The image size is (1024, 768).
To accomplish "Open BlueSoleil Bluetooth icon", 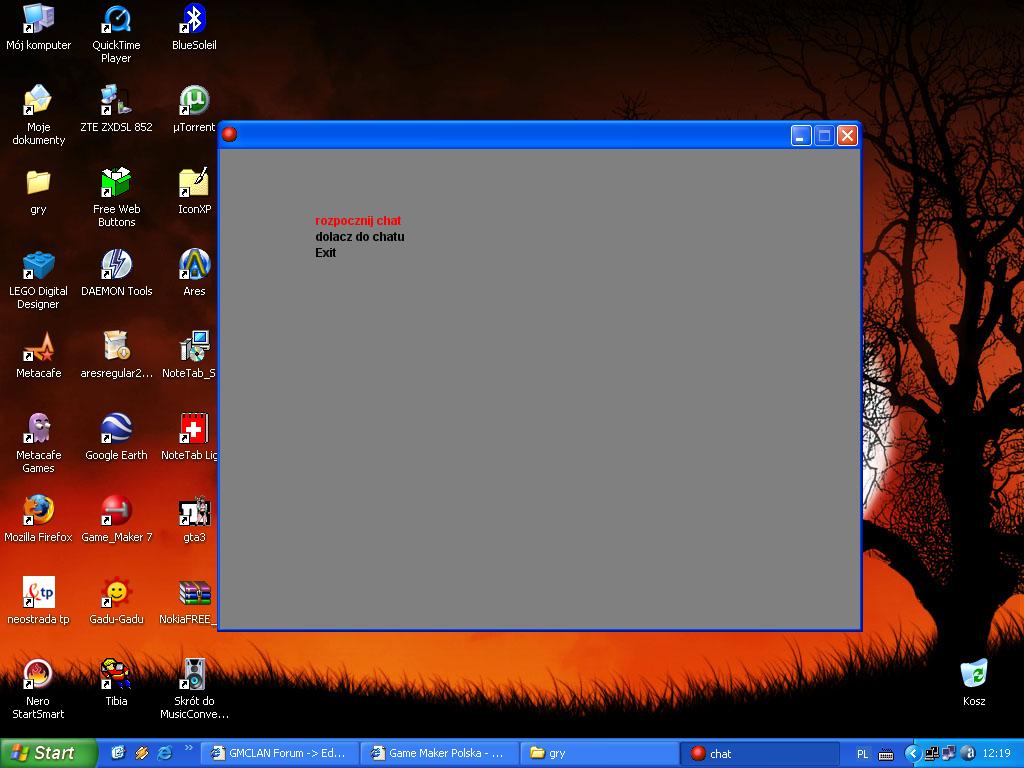I will coord(194,19).
